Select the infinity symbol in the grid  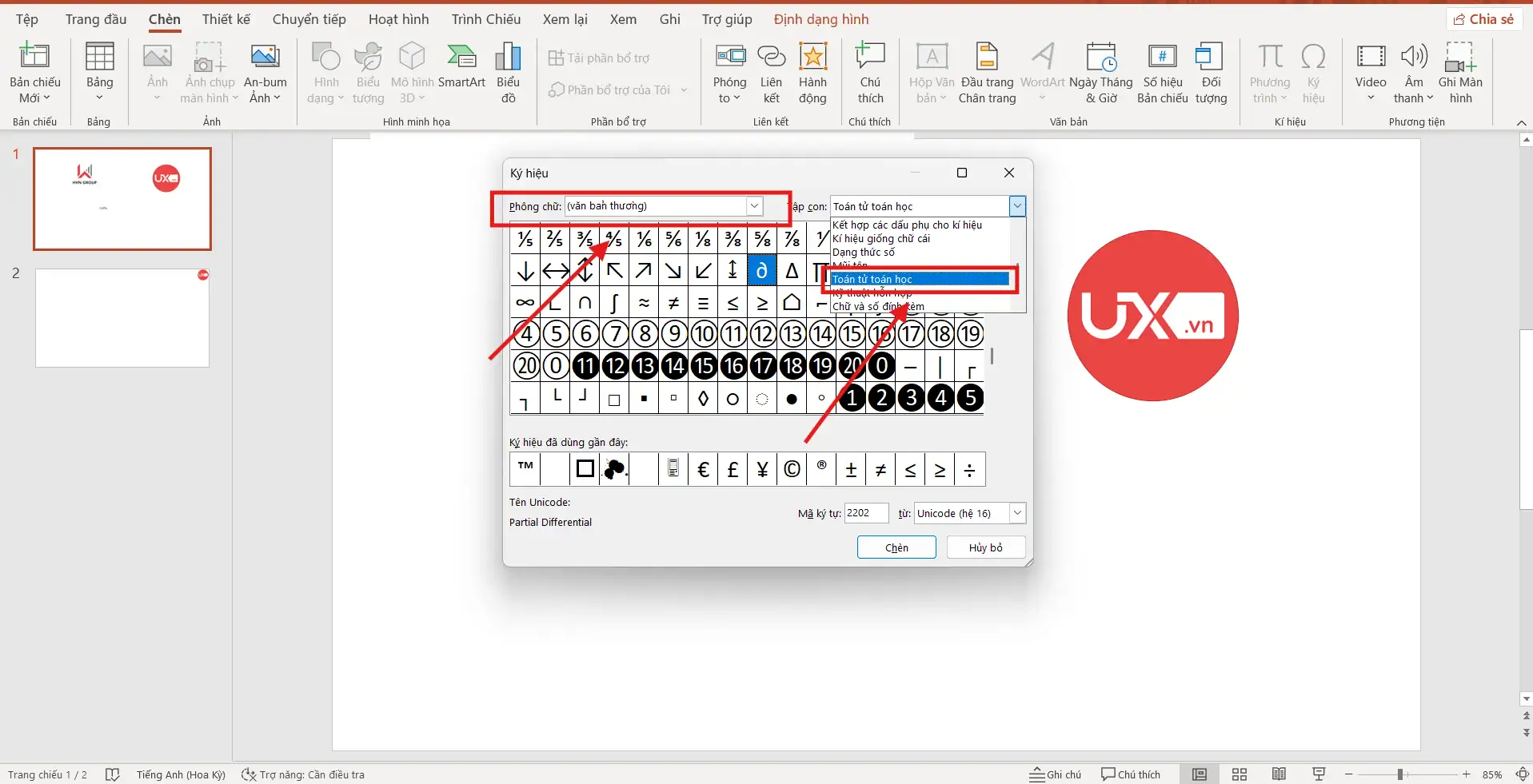[x=525, y=303]
